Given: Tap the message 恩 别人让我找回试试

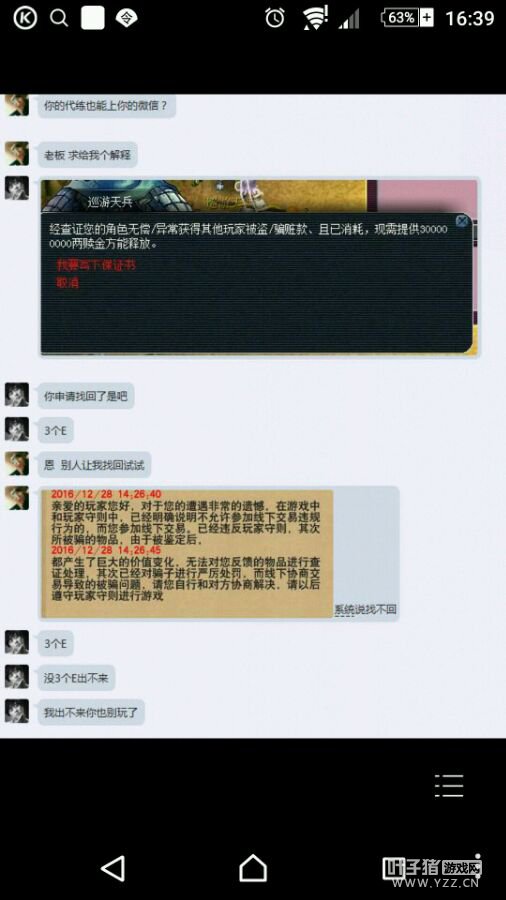Looking at the screenshot, I should click(95, 464).
